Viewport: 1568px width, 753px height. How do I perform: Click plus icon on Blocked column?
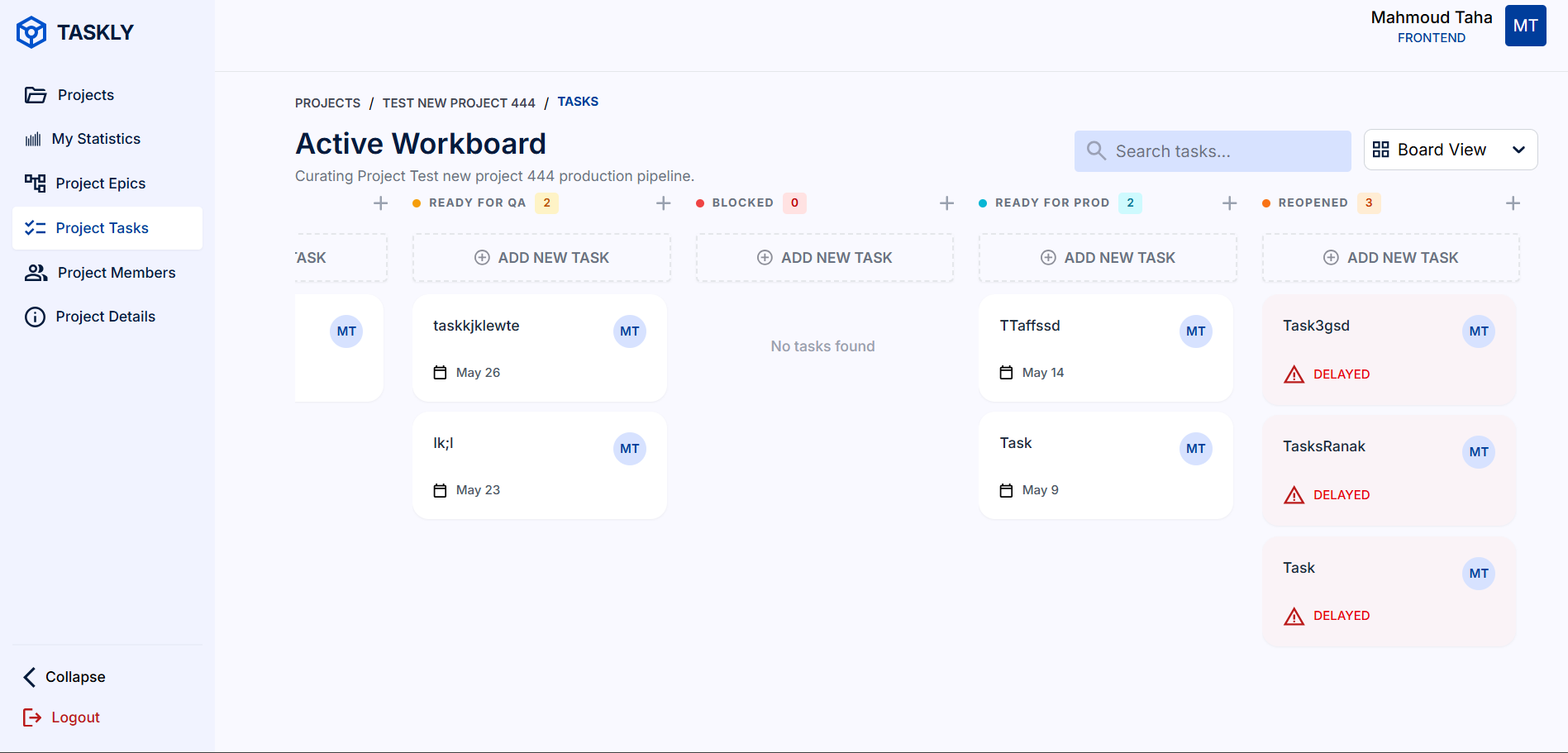point(946,203)
